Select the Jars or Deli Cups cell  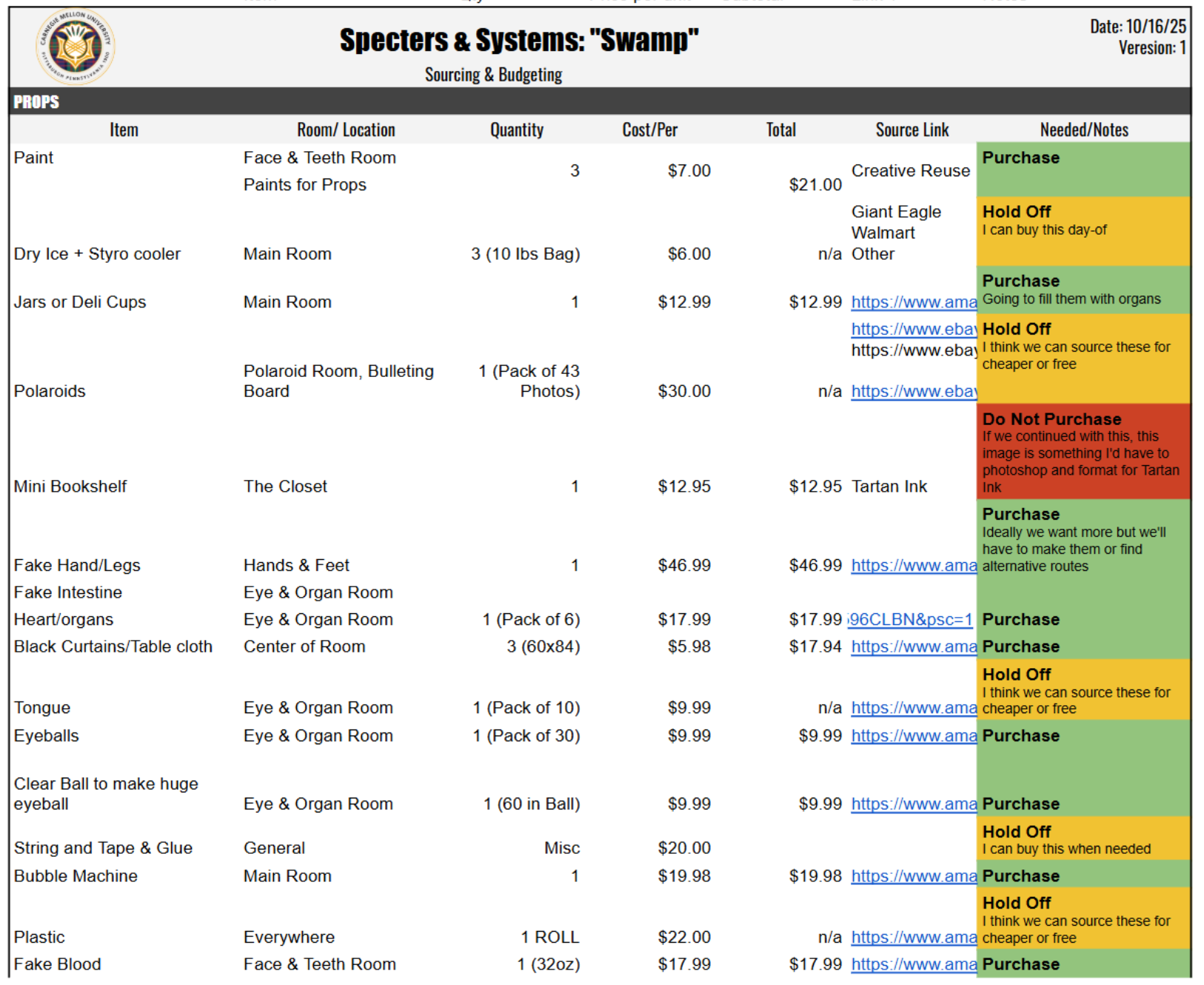tap(80, 302)
